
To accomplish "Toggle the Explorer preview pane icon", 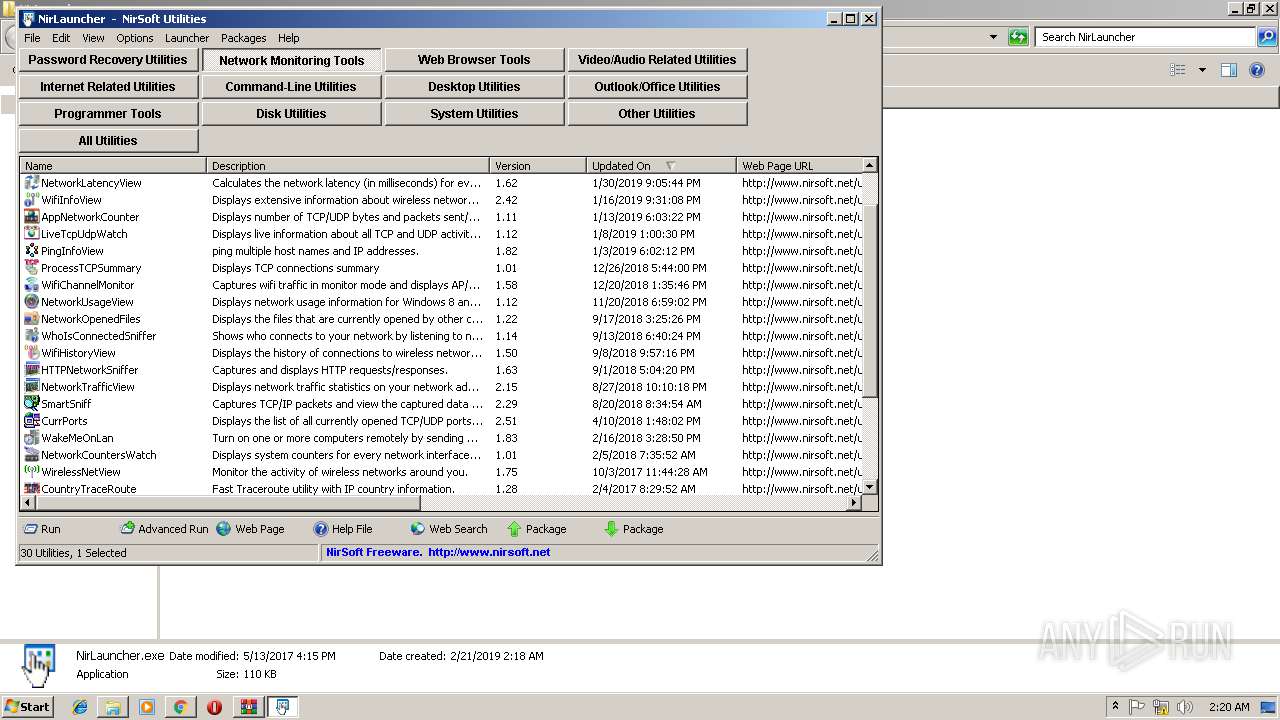I will pyautogui.click(x=1229, y=70).
